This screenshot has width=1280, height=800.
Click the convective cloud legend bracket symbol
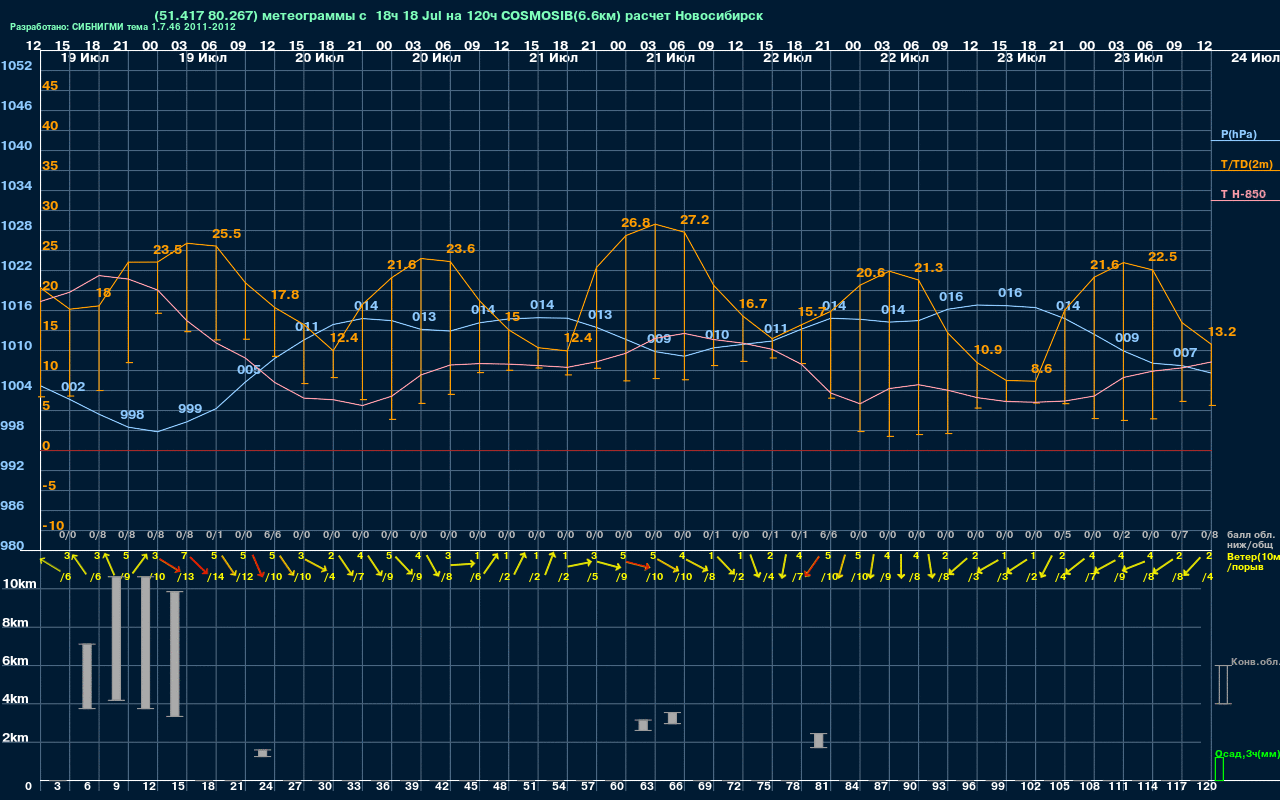1222,684
